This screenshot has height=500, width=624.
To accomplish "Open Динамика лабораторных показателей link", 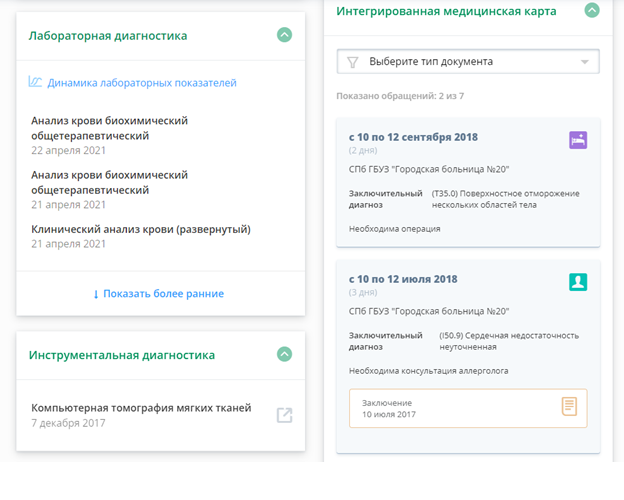I will tap(142, 83).
